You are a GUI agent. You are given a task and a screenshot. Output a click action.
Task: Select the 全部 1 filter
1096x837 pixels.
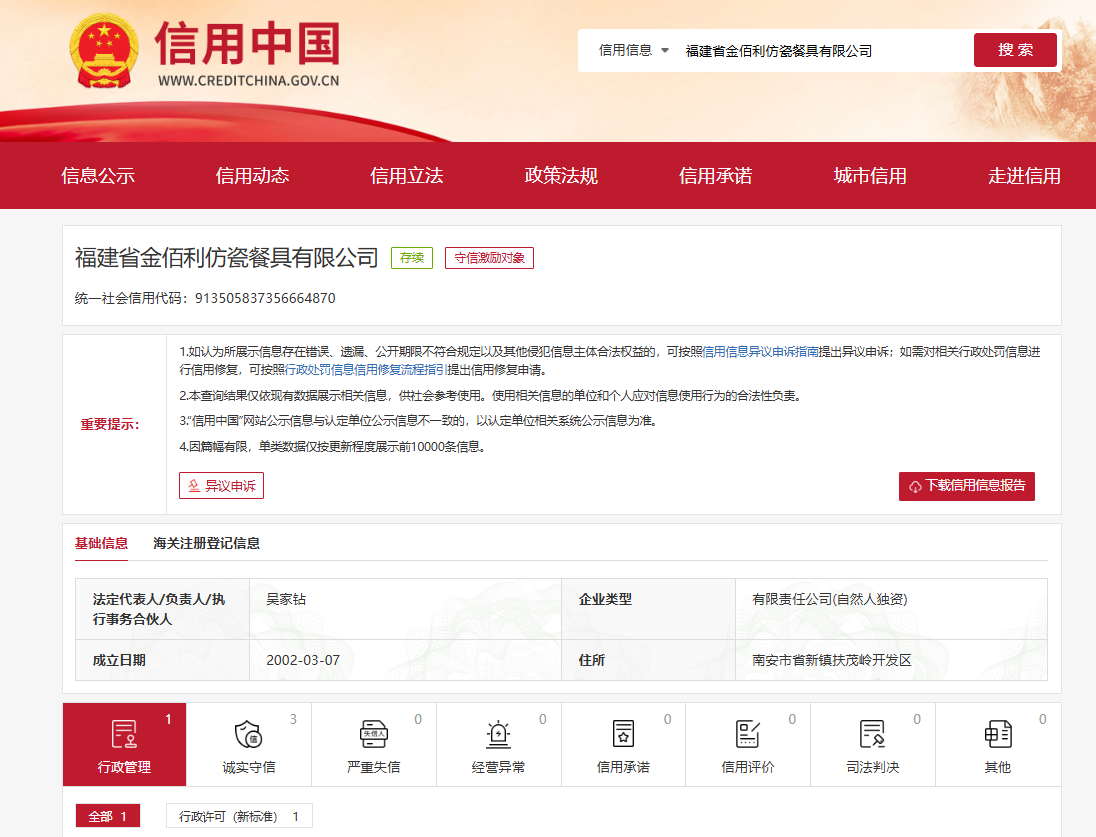(x=108, y=816)
